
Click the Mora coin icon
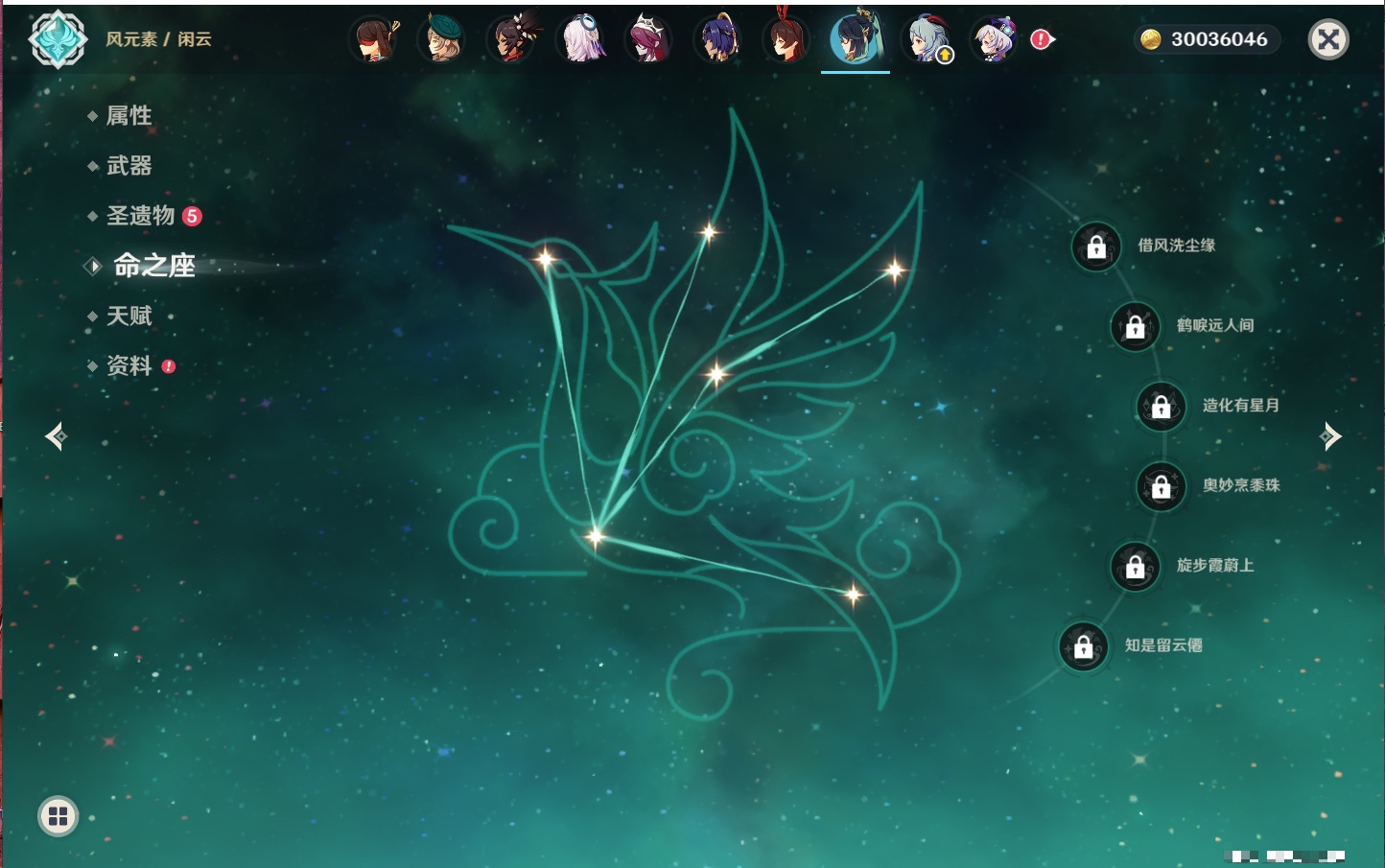point(1150,39)
